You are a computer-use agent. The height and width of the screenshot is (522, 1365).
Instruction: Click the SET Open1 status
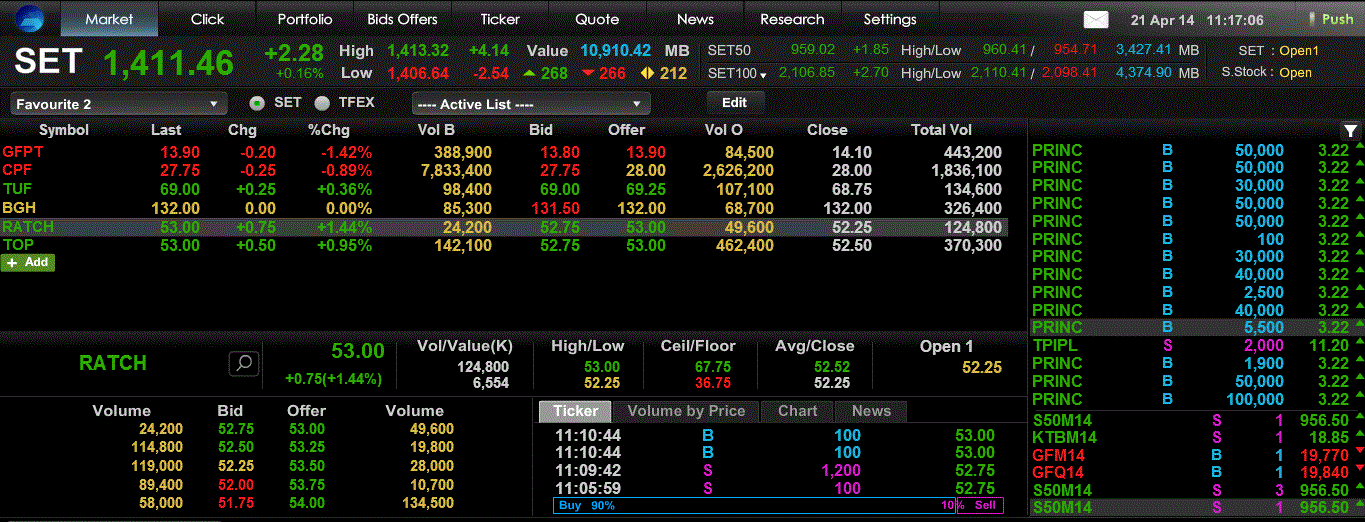(x=1299, y=50)
